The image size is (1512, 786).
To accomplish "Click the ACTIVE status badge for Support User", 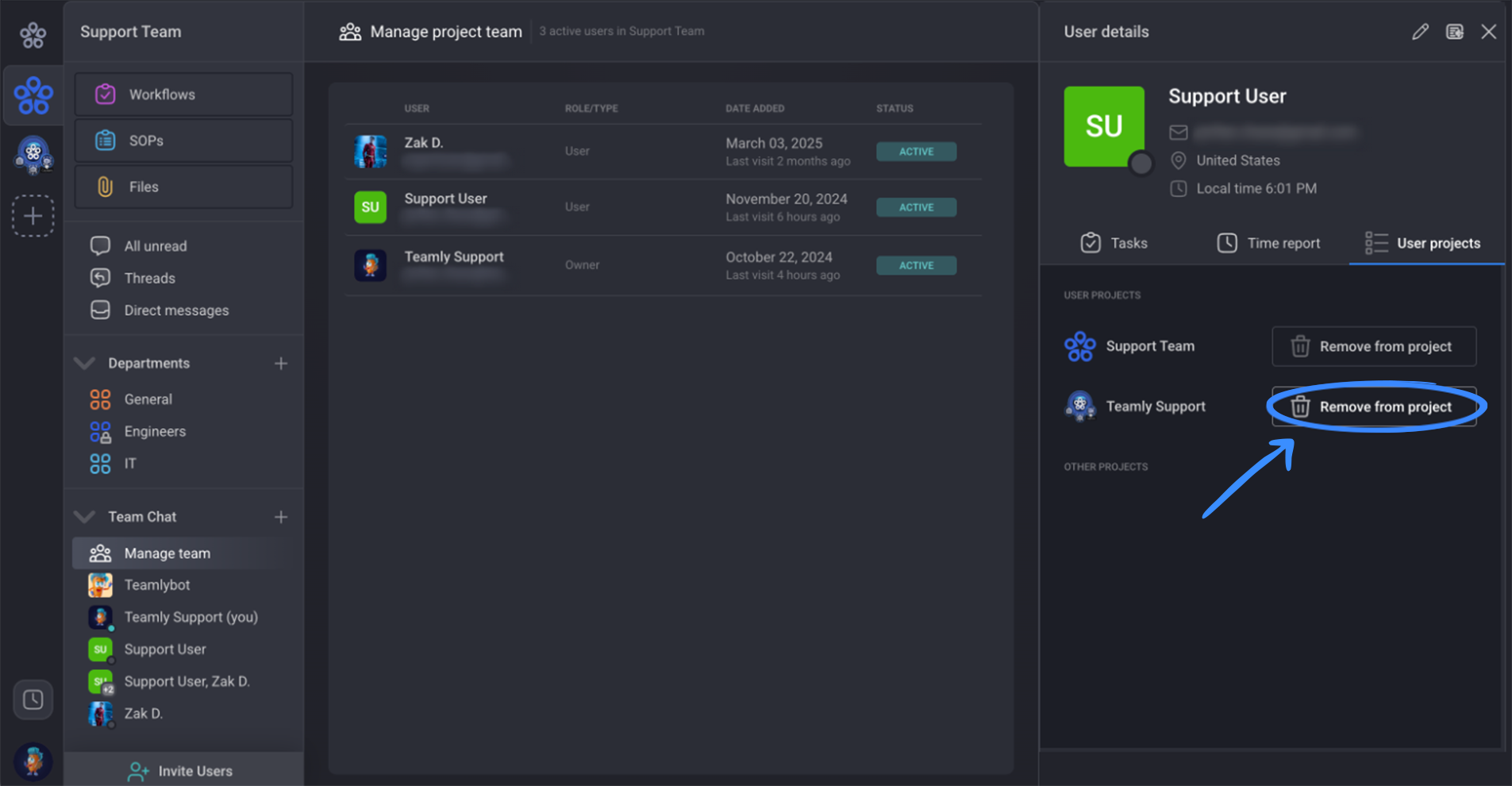I will [916, 207].
